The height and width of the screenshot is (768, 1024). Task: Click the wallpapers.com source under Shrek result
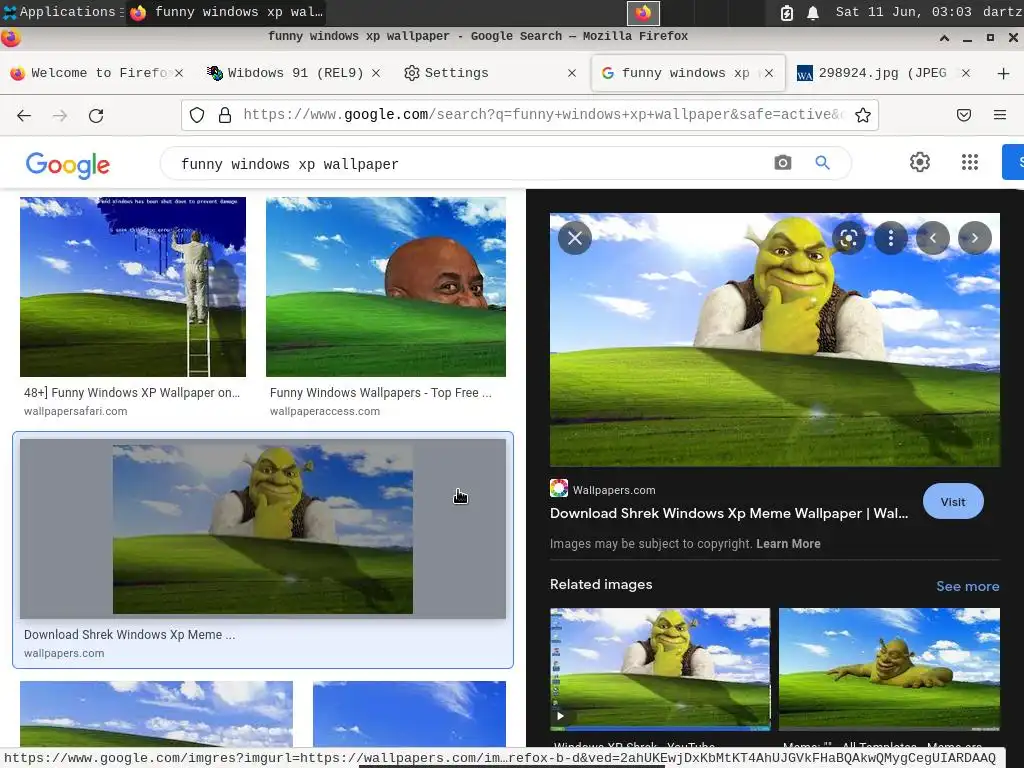pyautogui.click(x=64, y=653)
